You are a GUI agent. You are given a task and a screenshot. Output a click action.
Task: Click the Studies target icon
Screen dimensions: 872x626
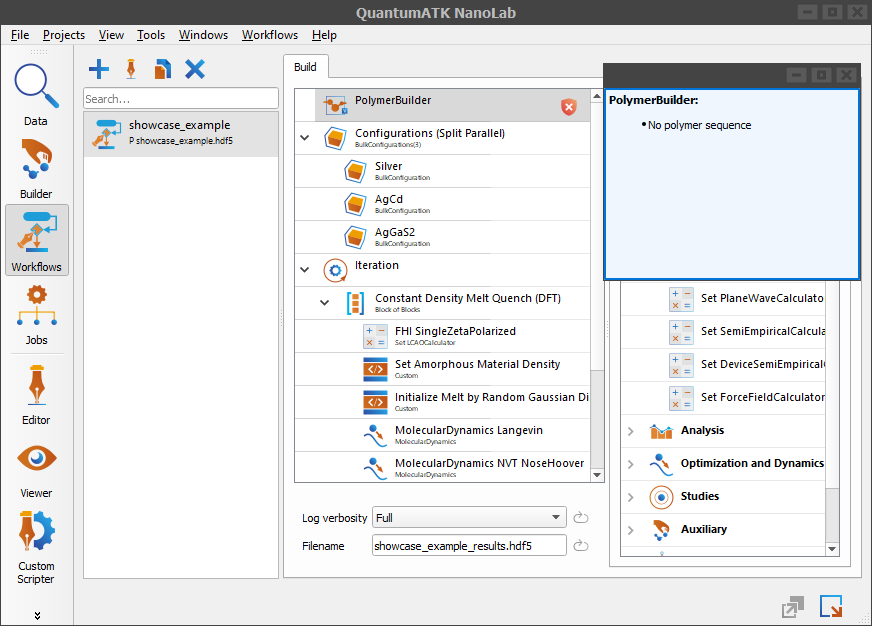pyautogui.click(x=661, y=497)
